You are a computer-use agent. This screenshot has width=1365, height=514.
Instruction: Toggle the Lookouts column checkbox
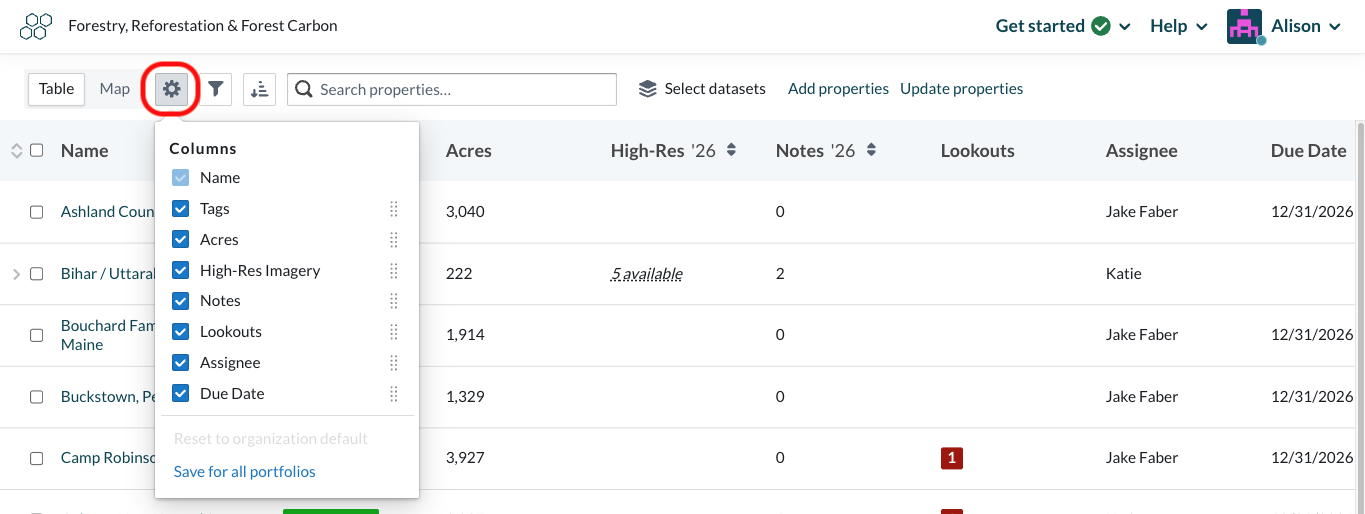pyautogui.click(x=181, y=332)
